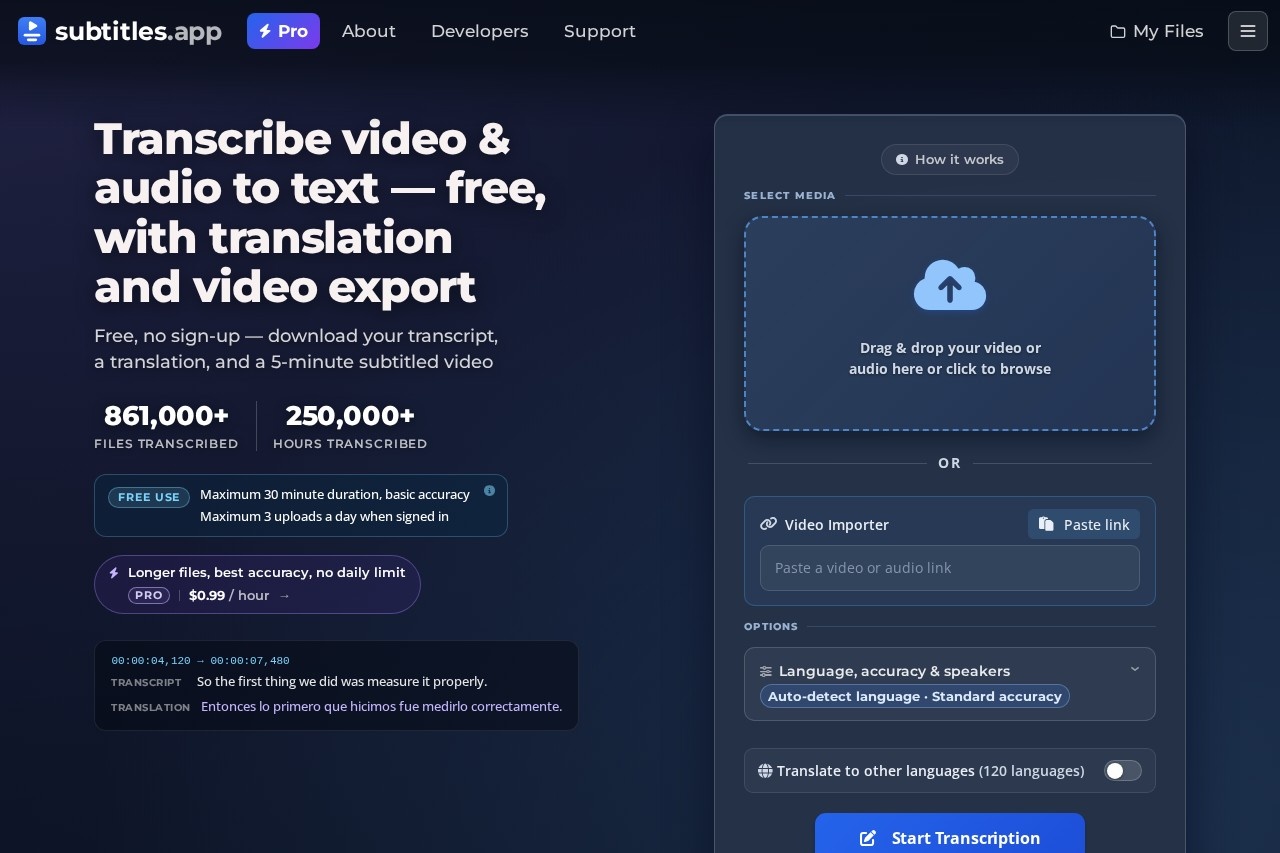1280x853 pixels.
Task: Open the Developers menu item
Action: tap(480, 31)
